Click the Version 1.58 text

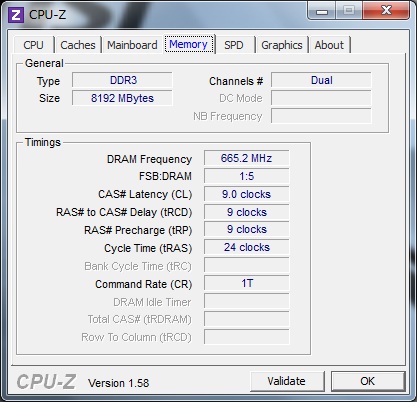[118, 383]
